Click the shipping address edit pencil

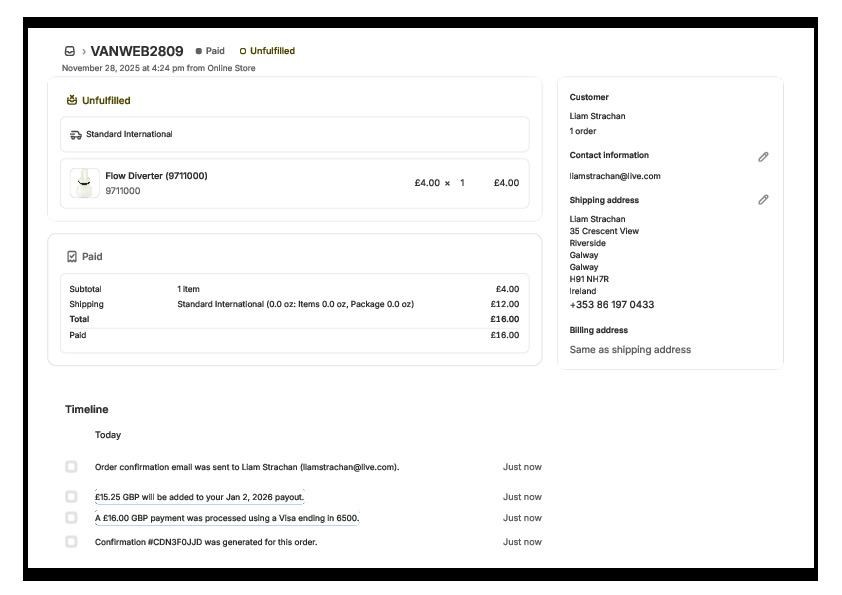[763, 200]
